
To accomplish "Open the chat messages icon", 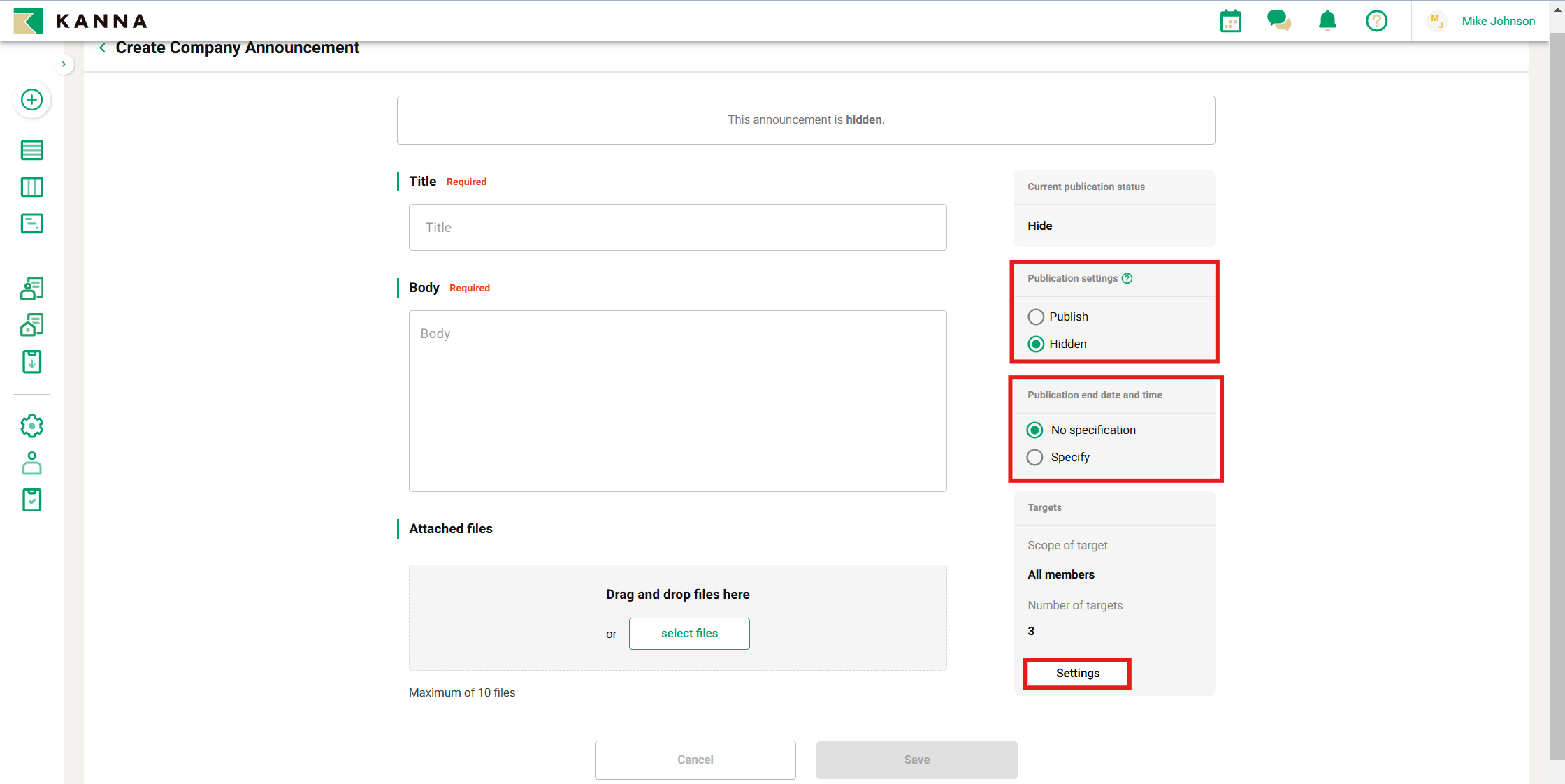I will click(x=1278, y=21).
